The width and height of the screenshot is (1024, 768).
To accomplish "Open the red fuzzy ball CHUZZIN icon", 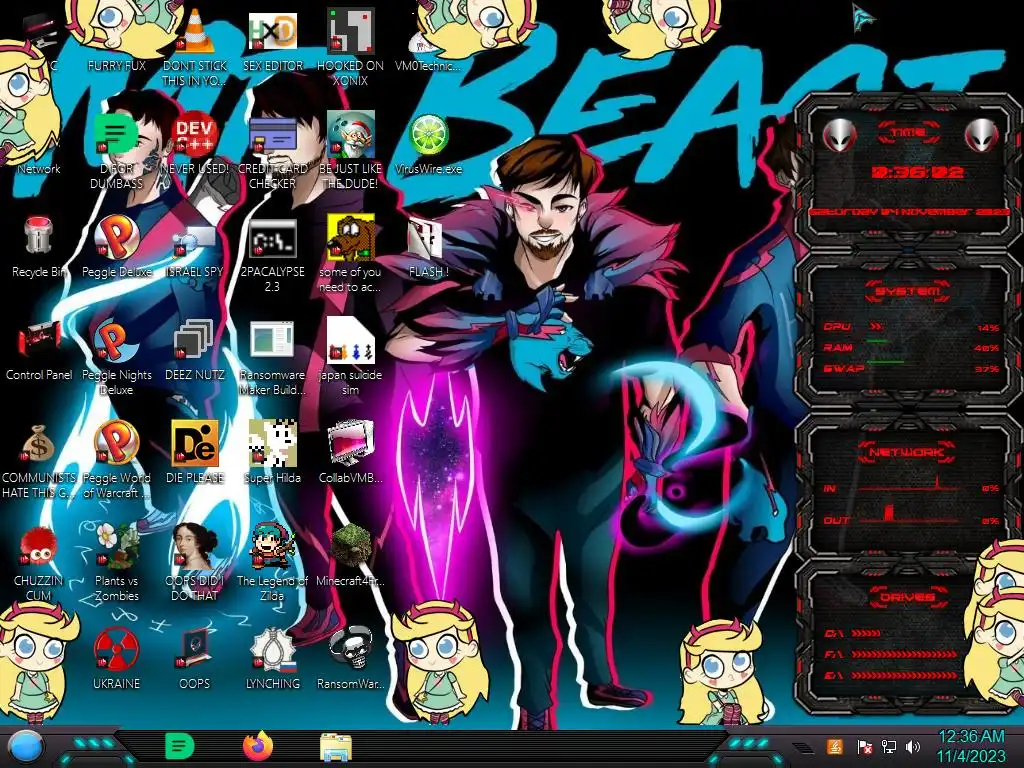I will tap(39, 546).
